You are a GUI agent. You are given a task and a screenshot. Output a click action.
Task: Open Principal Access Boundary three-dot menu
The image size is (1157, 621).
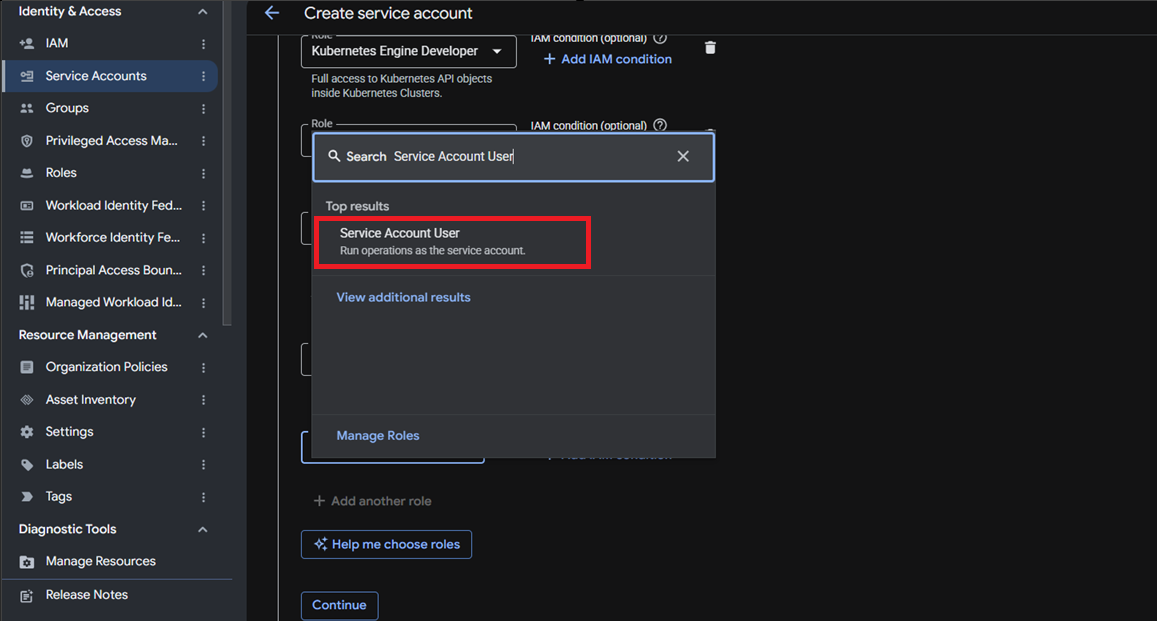click(204, 271)
